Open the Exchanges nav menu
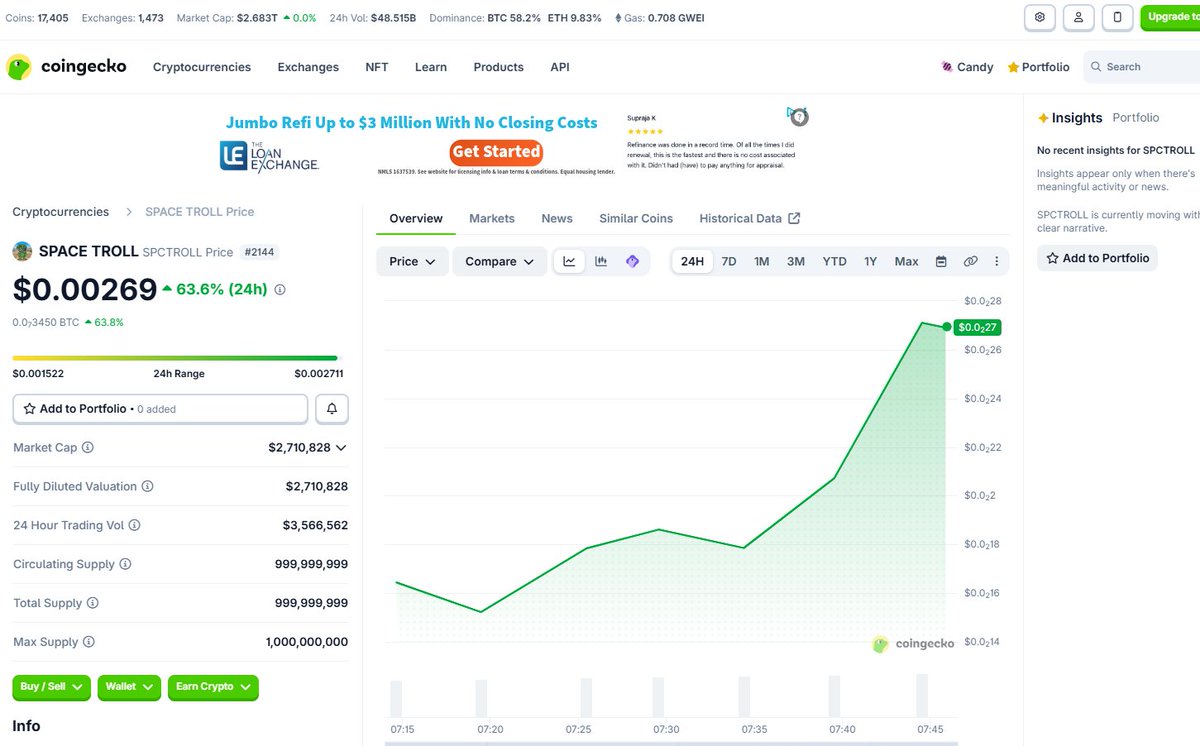 point(308,67)
